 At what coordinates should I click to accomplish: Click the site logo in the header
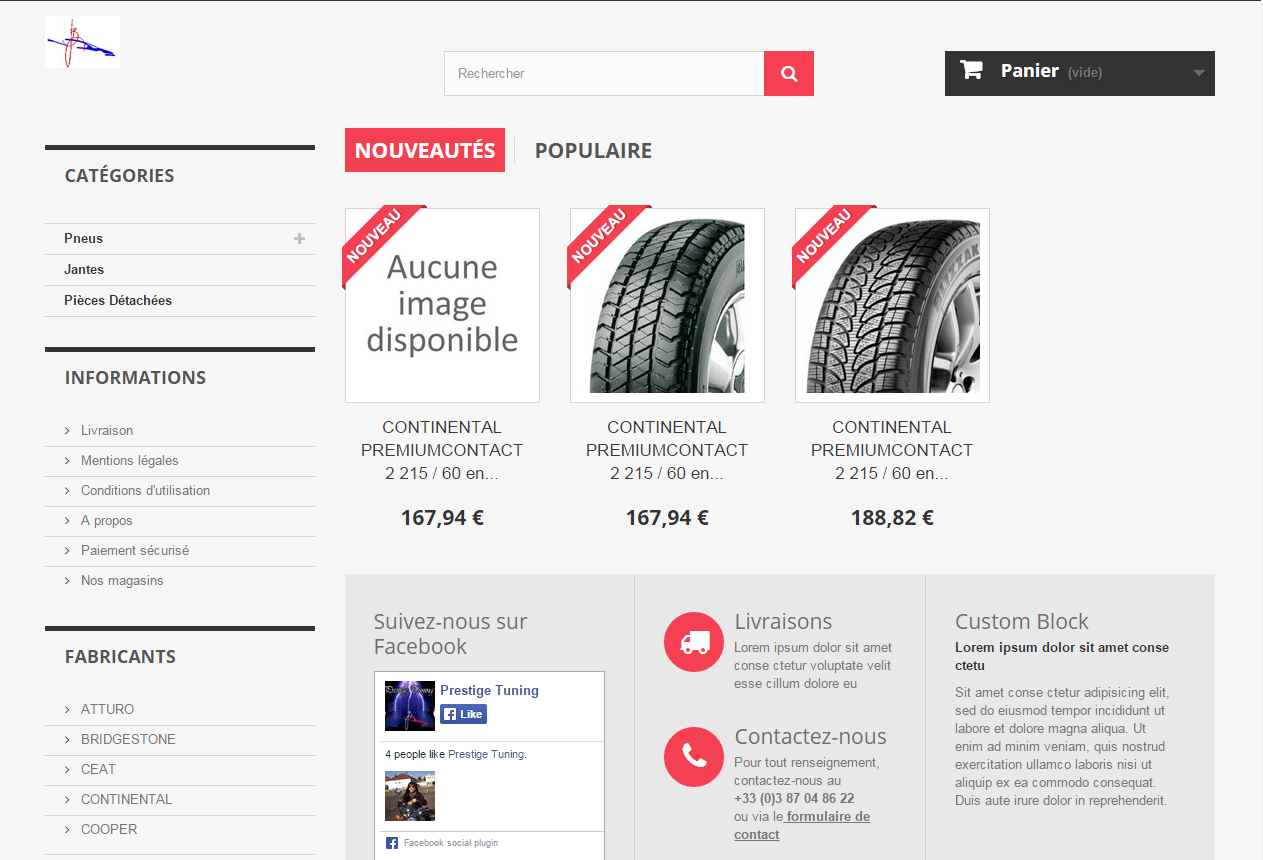tap(82, 42)
